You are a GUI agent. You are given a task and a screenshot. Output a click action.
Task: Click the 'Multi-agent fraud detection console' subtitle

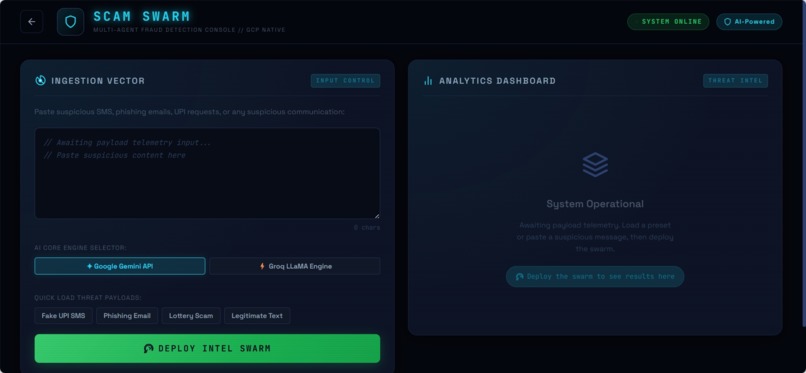tap(189, 30)
